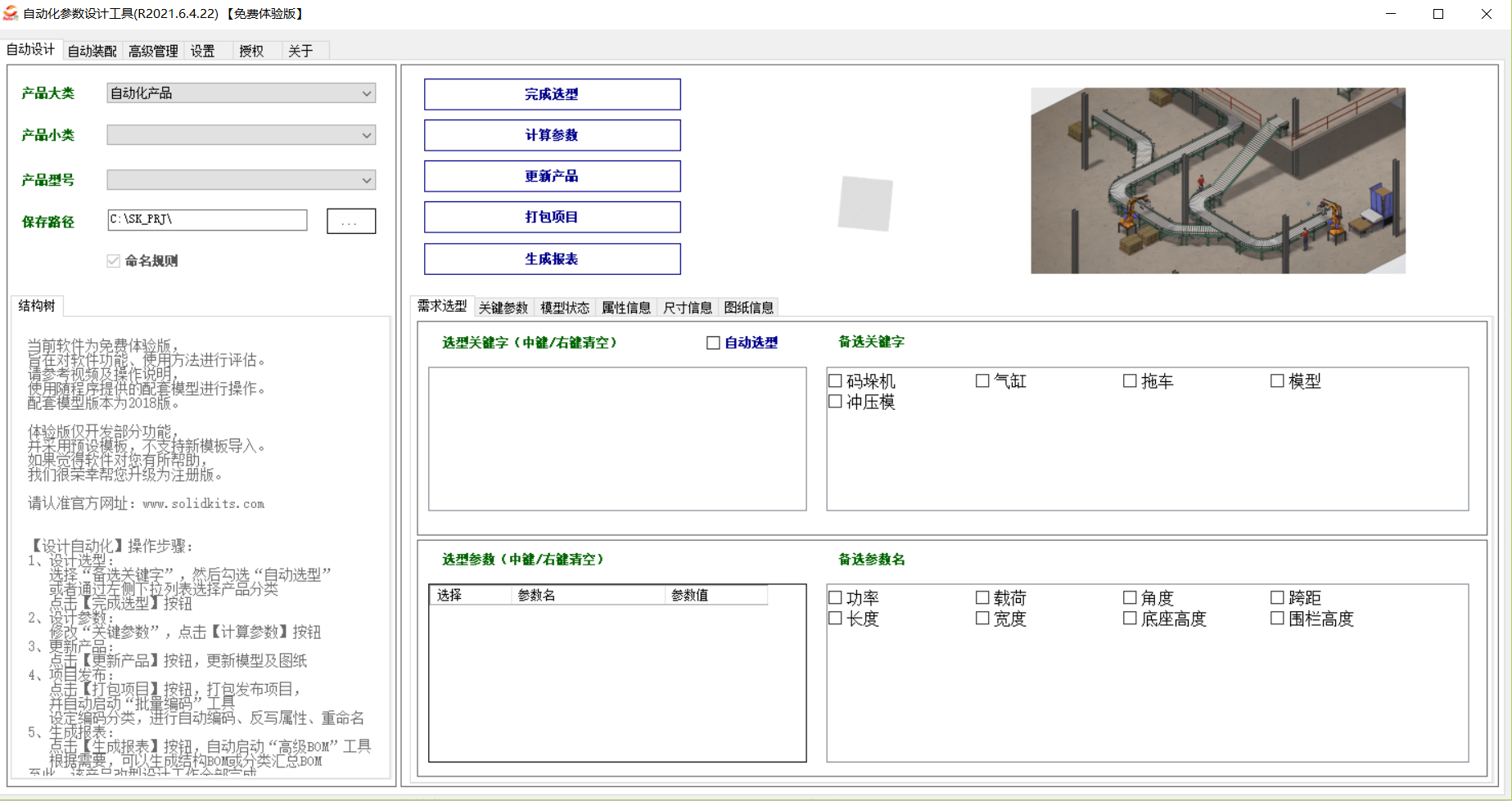Click the app logo icon in title bar

(11, 13)
